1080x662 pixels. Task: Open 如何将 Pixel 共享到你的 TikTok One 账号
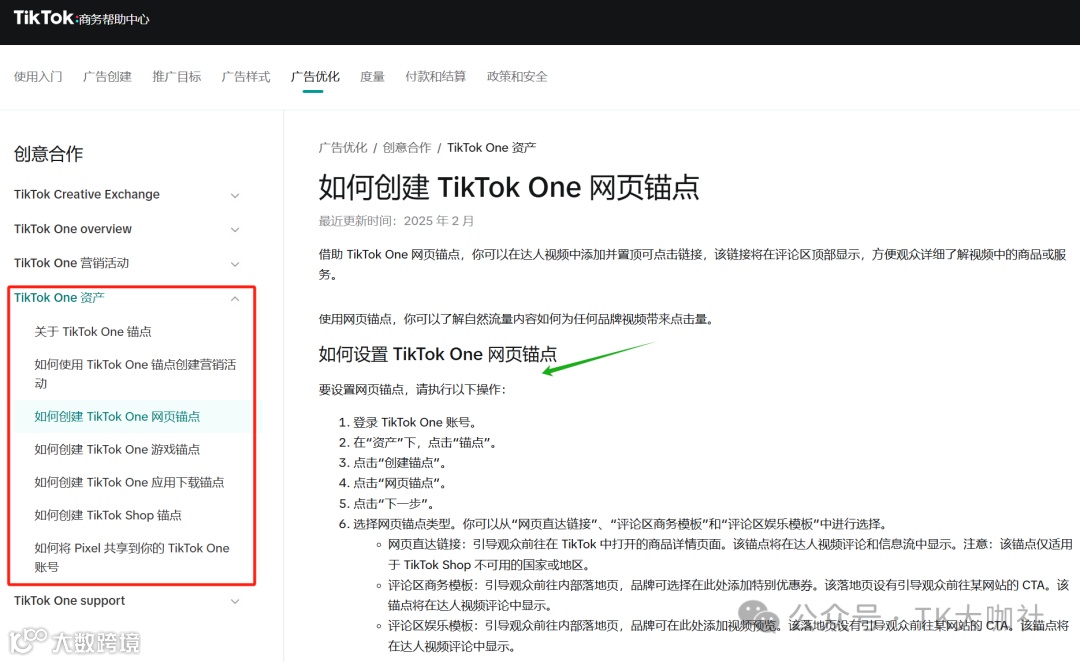pyautogui.click(x=132, y=557)
